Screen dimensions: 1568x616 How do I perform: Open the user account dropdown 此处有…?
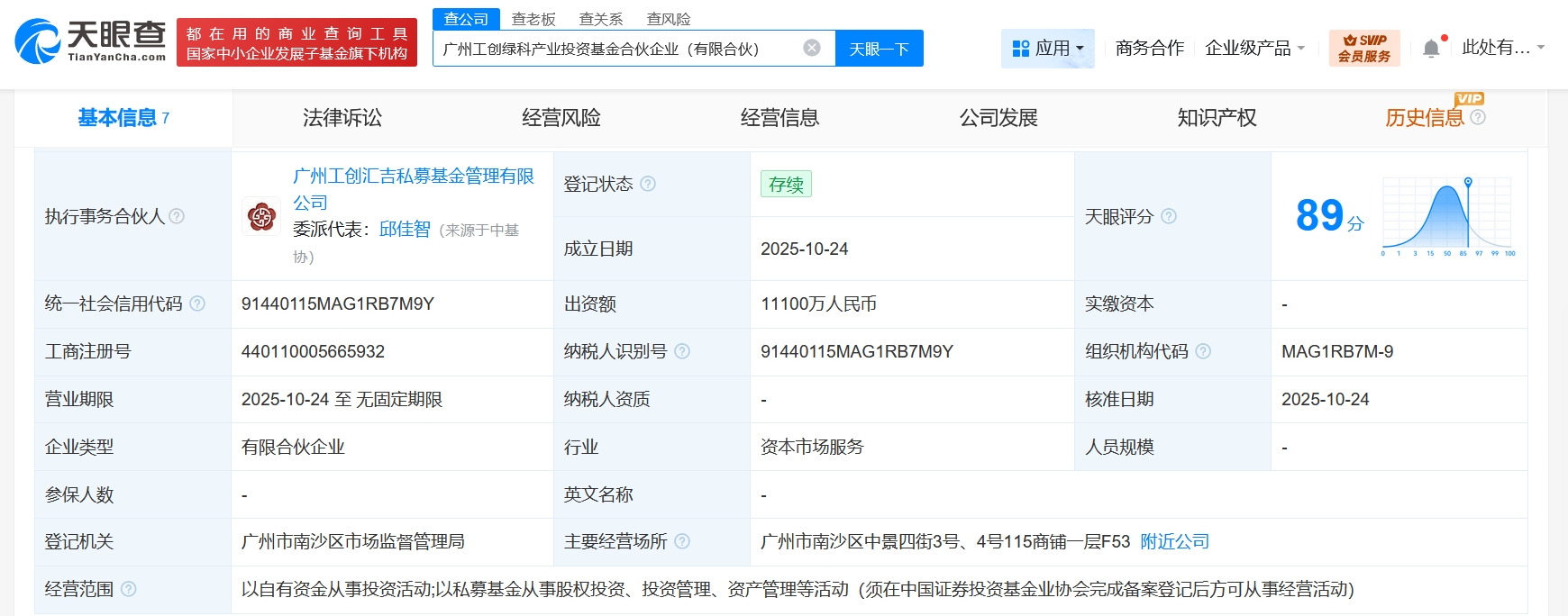pyautogui.click(x=1503, y=48)
